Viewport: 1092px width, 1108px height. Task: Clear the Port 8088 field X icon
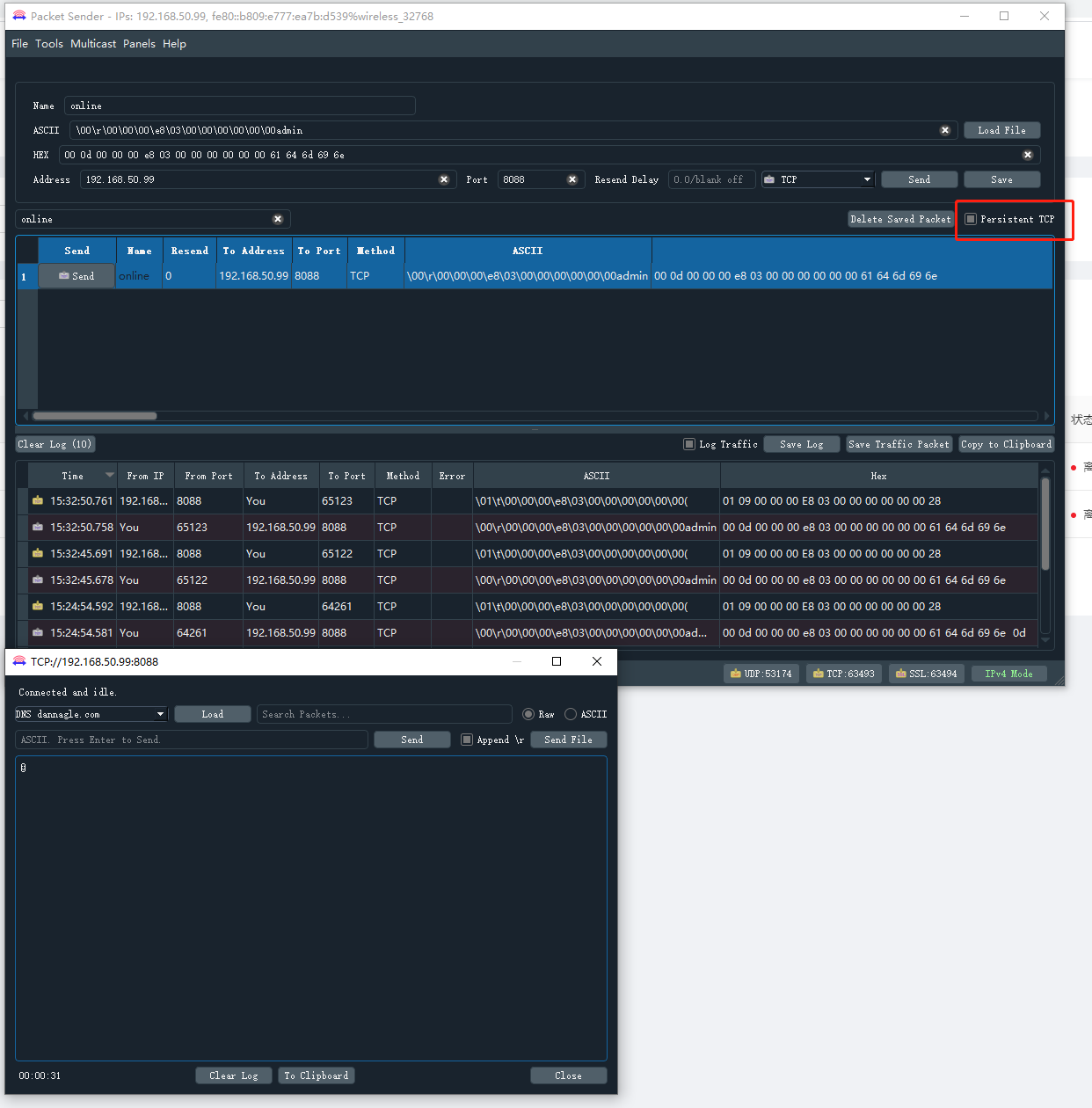[x=572, y=179]
